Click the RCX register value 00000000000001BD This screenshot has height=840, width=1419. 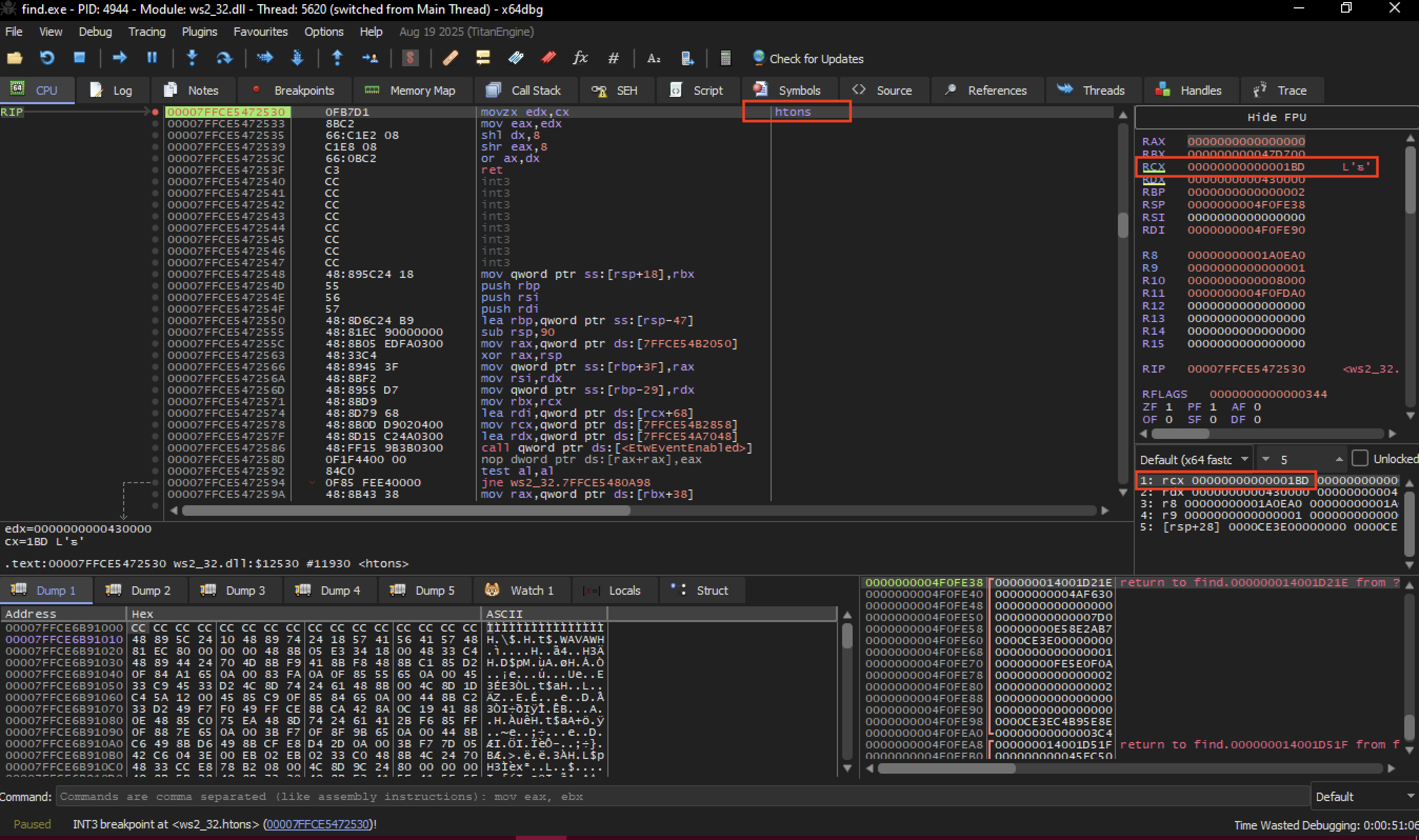click(1246, 166)
